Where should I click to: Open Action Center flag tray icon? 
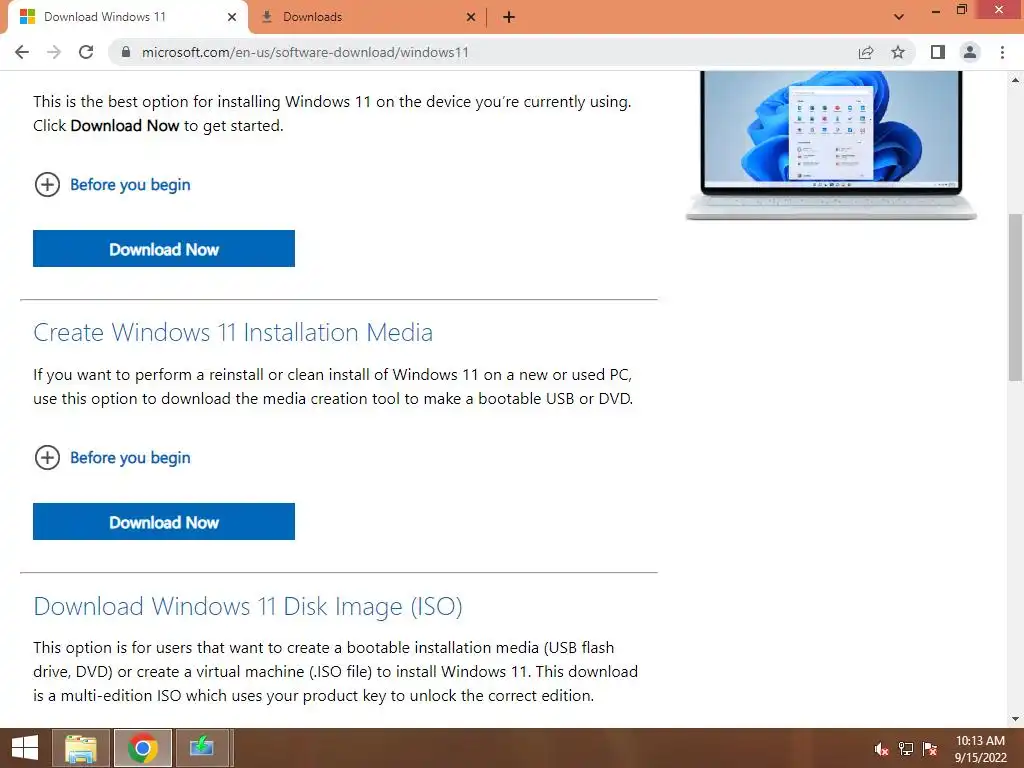pyautogui.click(x=930, y=749)
